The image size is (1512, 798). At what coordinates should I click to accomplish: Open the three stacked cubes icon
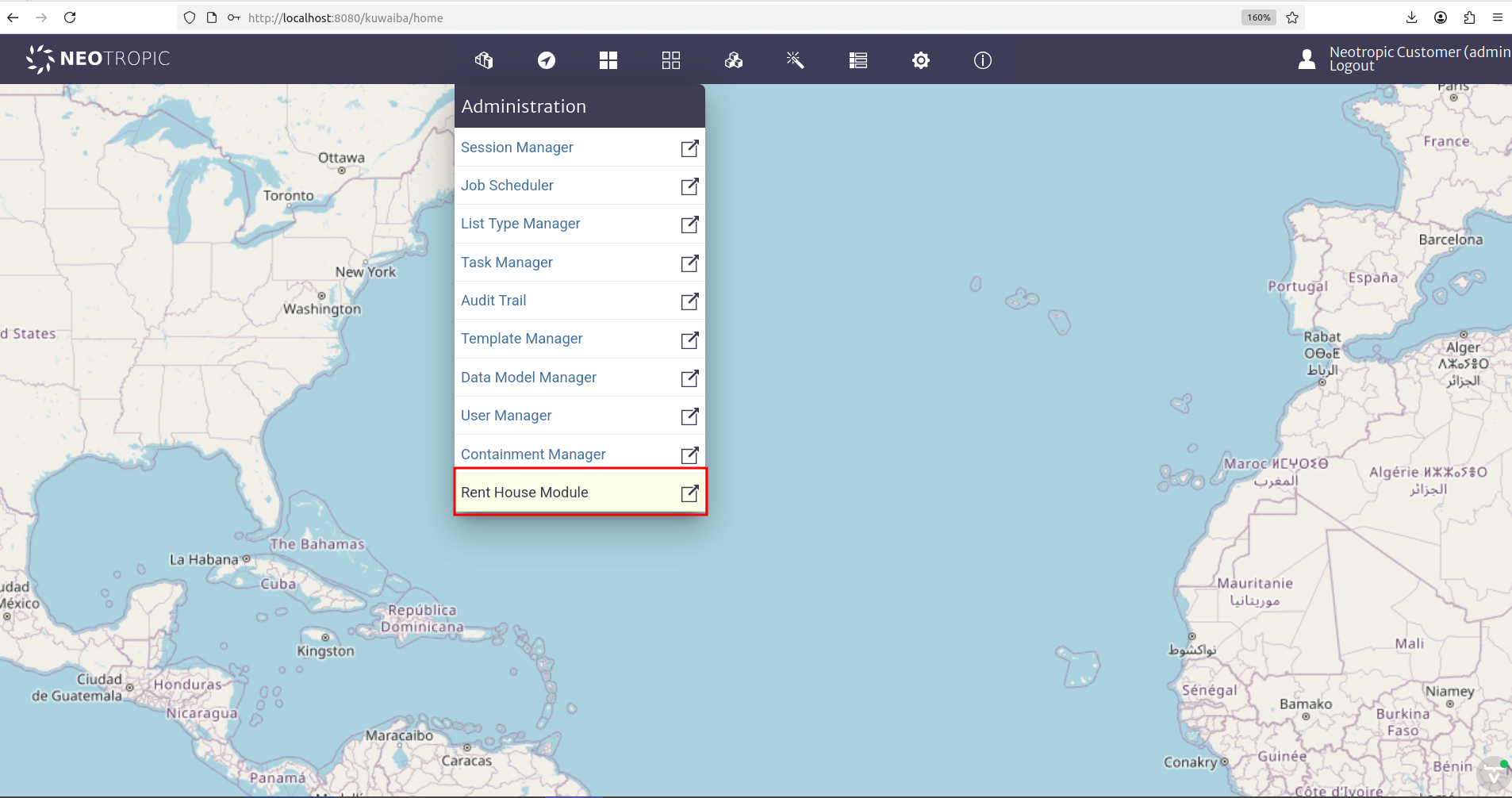(x=733, y=60)
